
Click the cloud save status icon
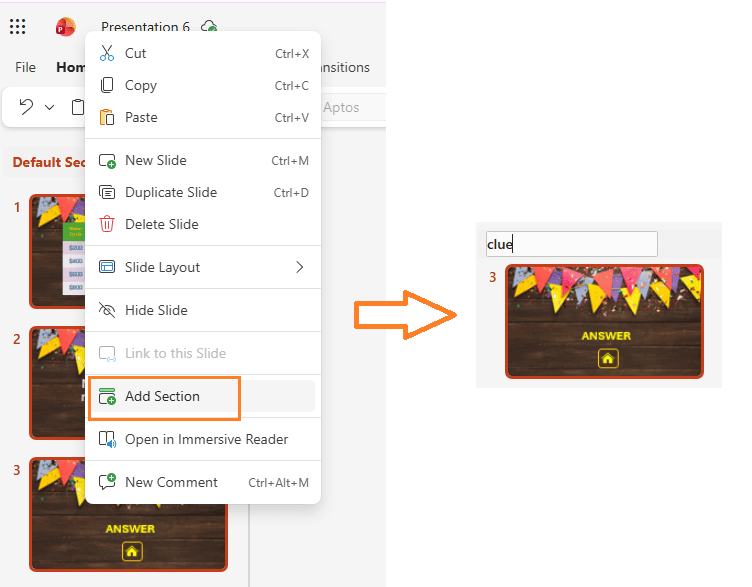coord(208,27)
